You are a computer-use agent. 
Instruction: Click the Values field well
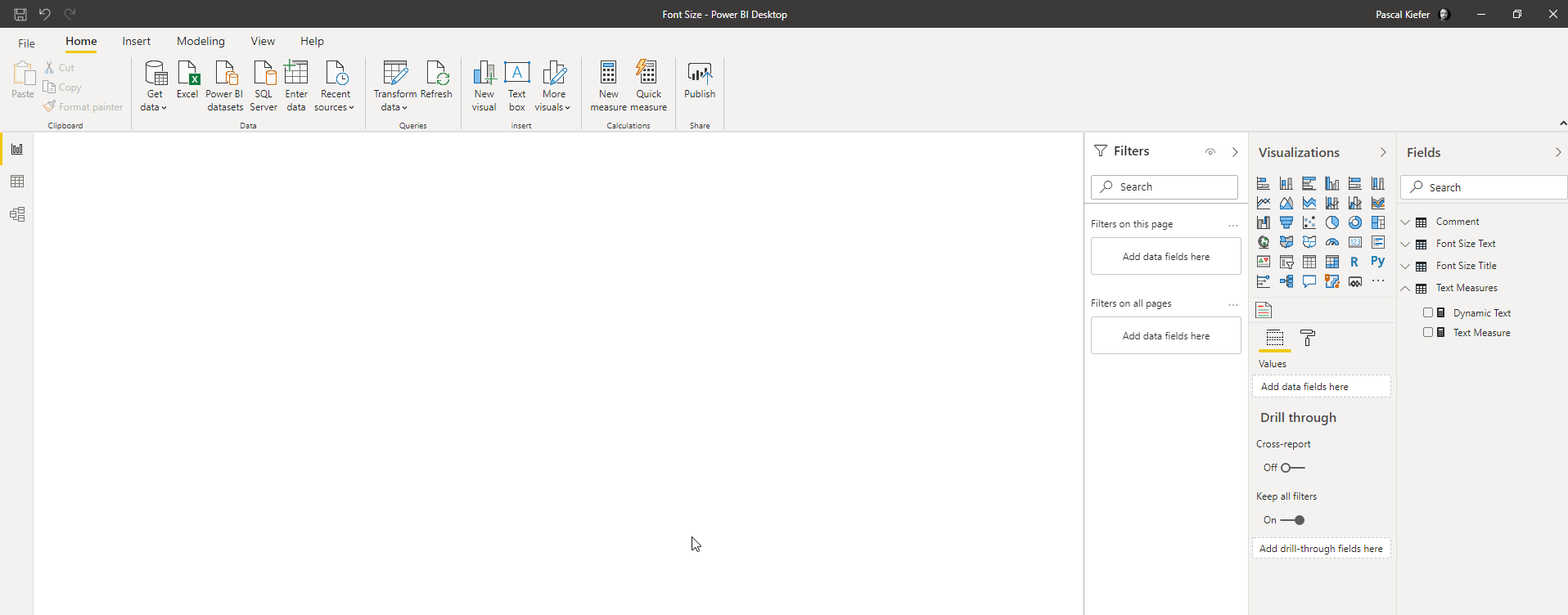coord(1322,386)
